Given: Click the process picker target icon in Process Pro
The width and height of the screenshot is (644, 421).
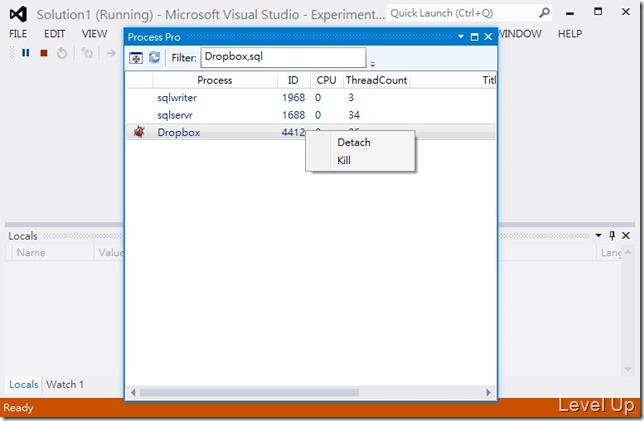Looking at the screenshot, I should coord(136,58).
